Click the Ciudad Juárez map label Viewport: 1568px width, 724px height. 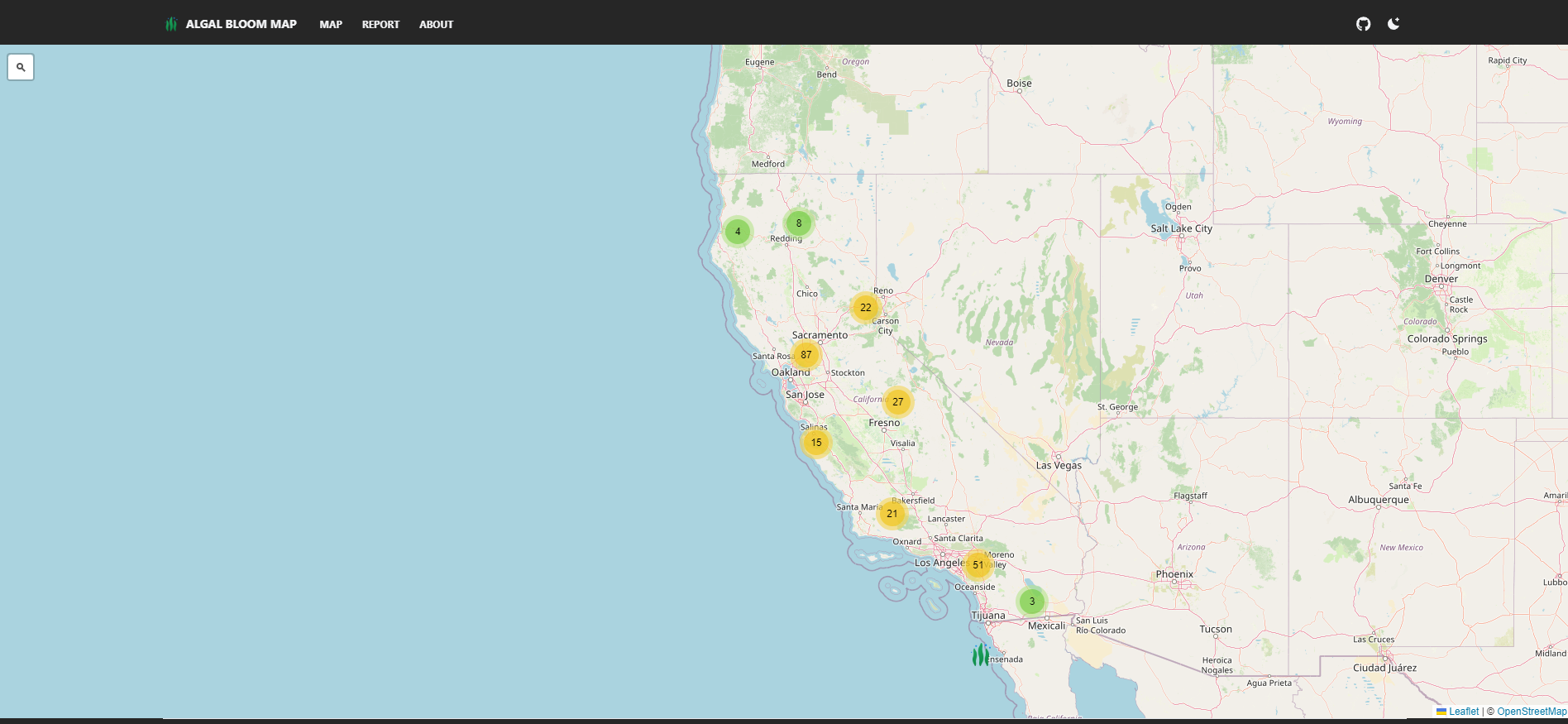(1384, 668)
